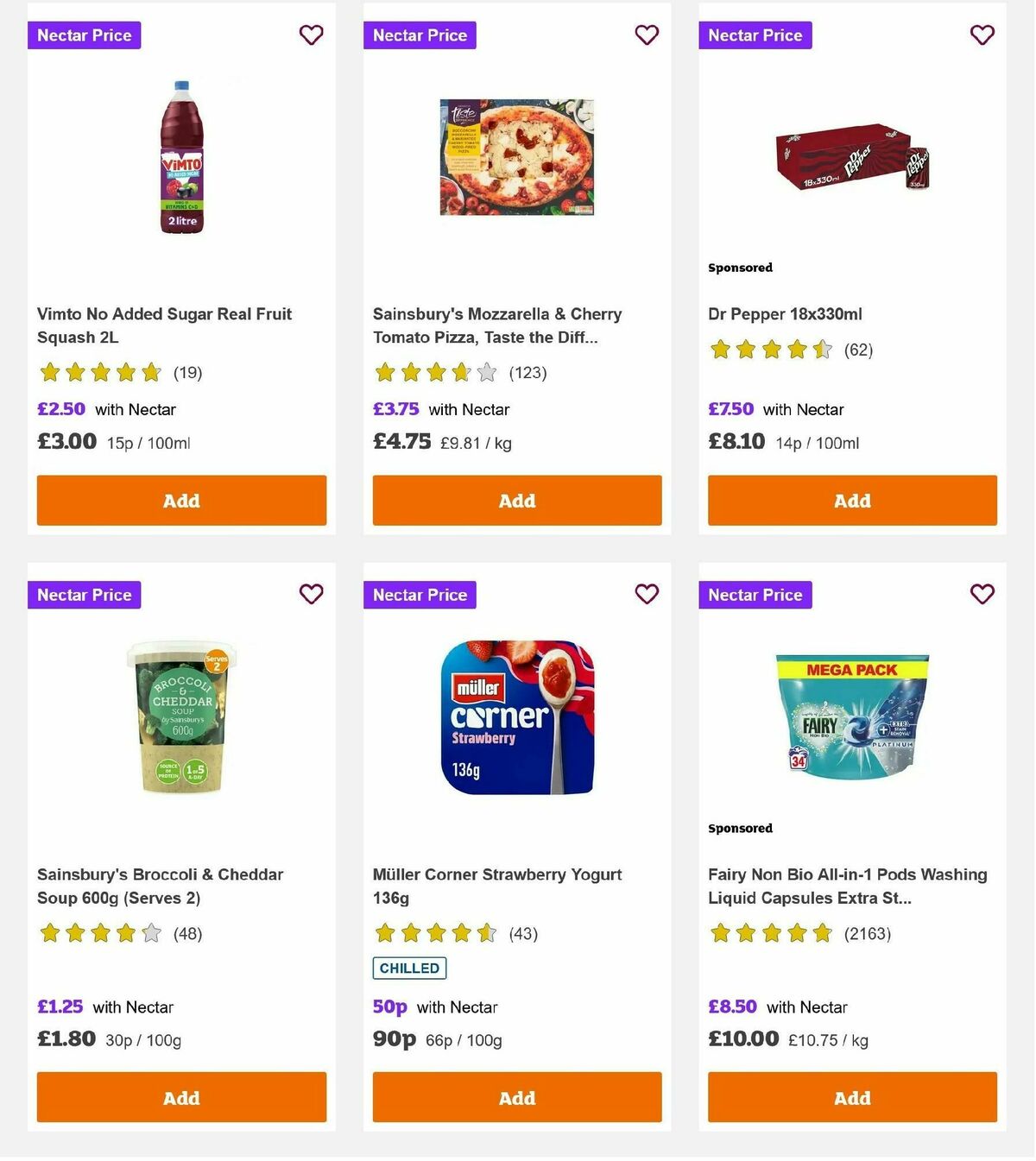
Task: Toggle the wishlist heart for the pizza product
Action: [x=647, y=35]
